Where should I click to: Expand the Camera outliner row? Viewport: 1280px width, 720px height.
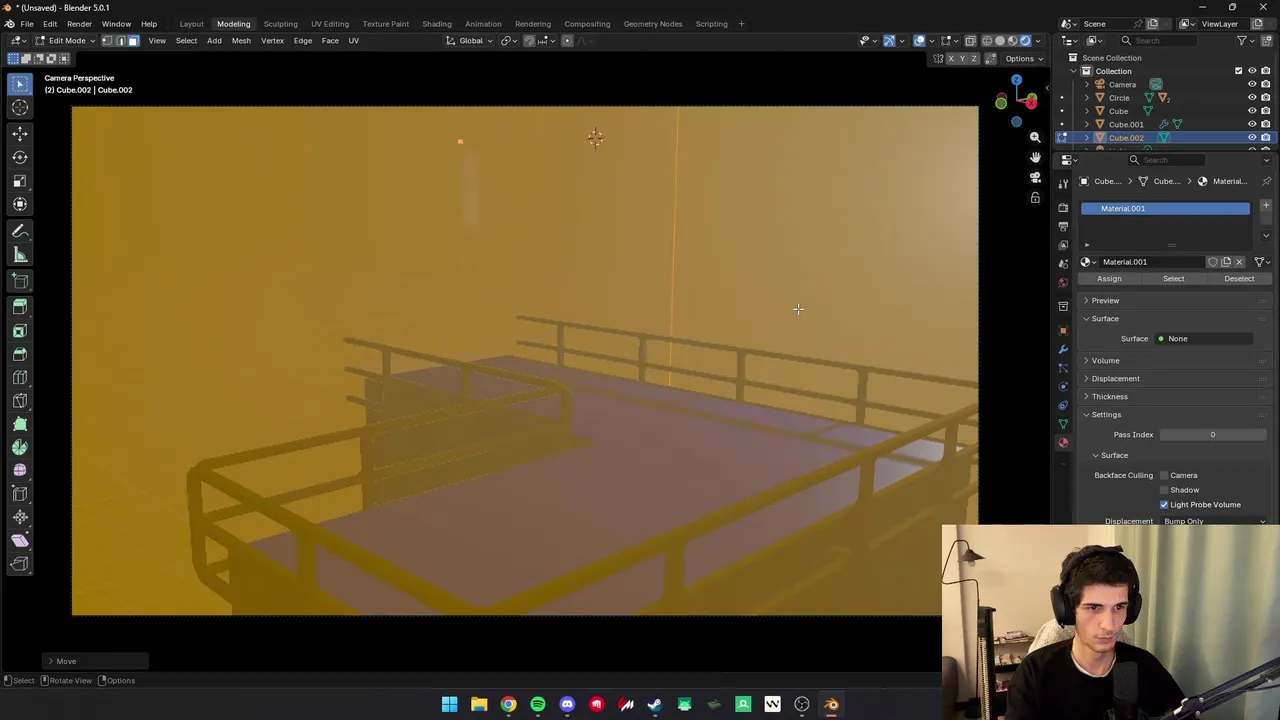[x=1087, y=85]
